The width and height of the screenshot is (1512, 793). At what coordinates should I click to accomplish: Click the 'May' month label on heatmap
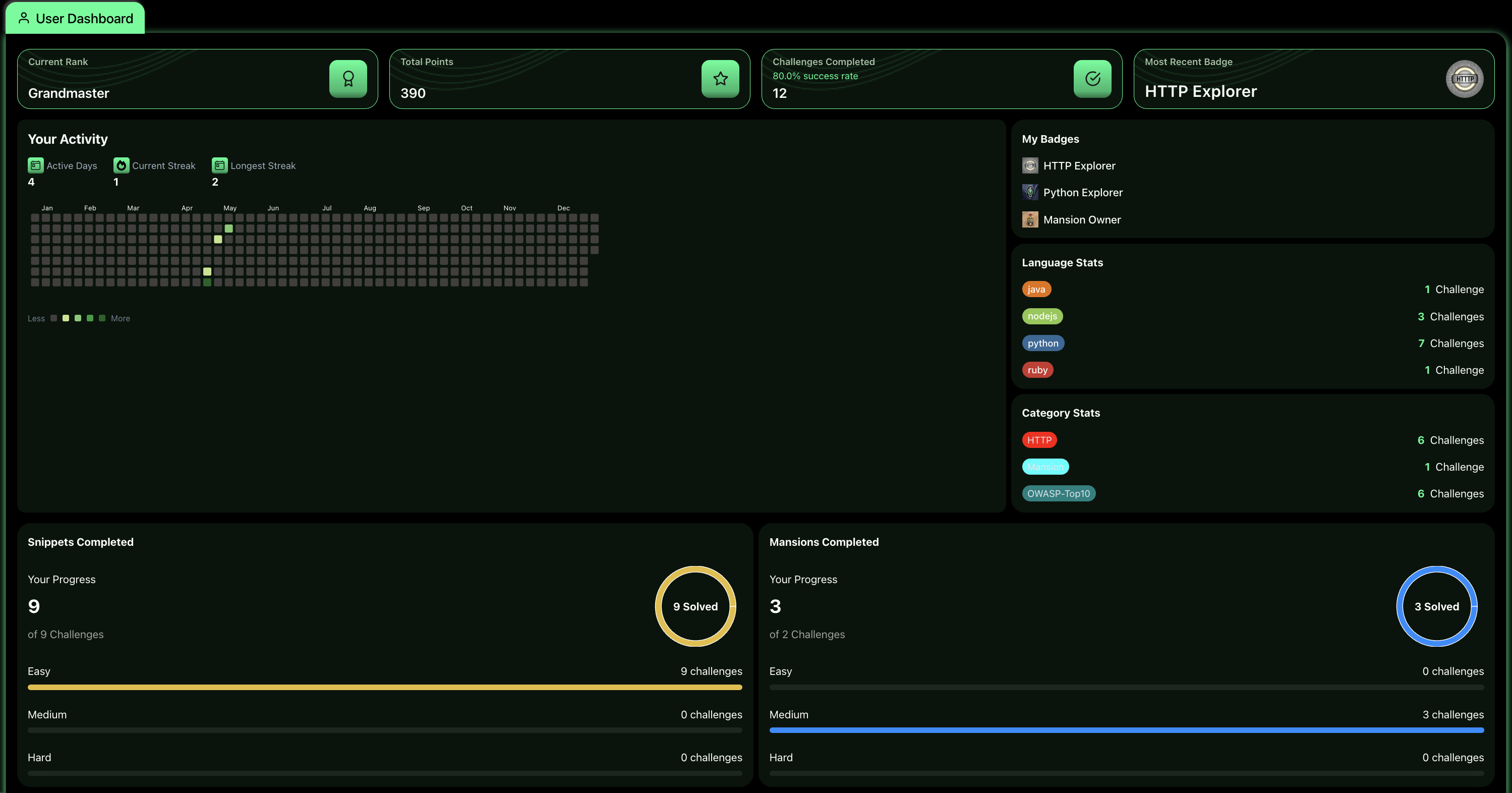[230, 208]
